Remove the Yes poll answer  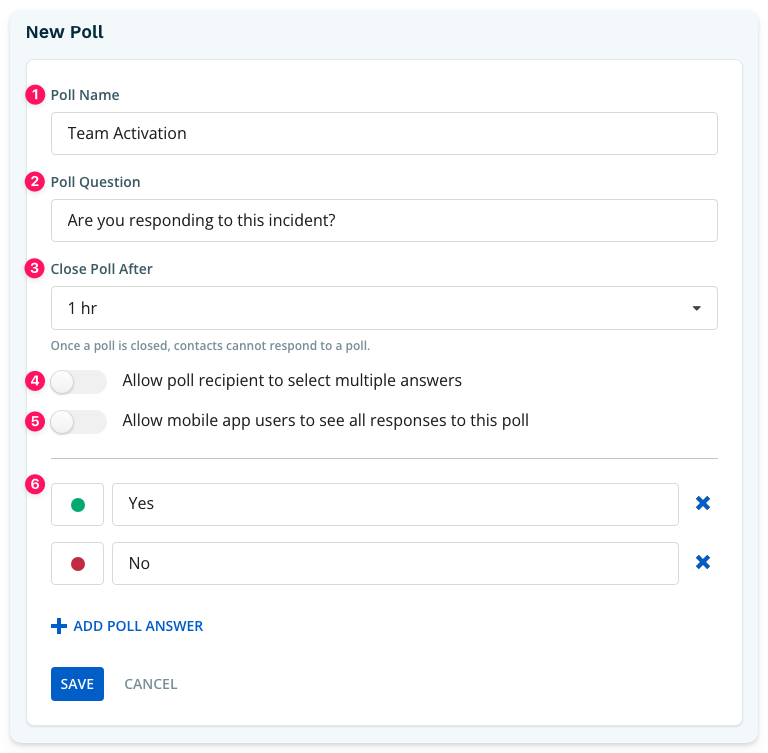click(702, 503)
